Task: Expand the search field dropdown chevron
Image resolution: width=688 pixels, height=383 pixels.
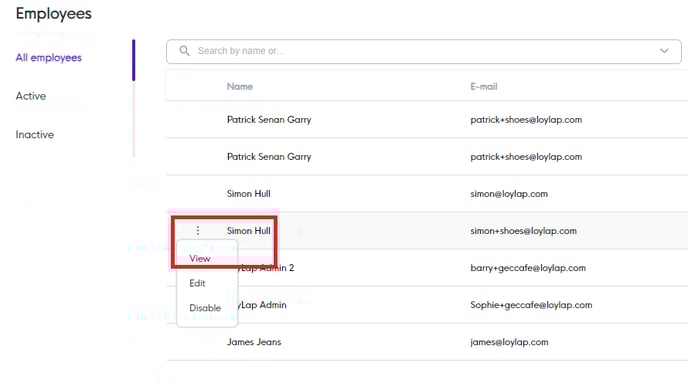Action: pyautogui.click(x=664, y=51)
